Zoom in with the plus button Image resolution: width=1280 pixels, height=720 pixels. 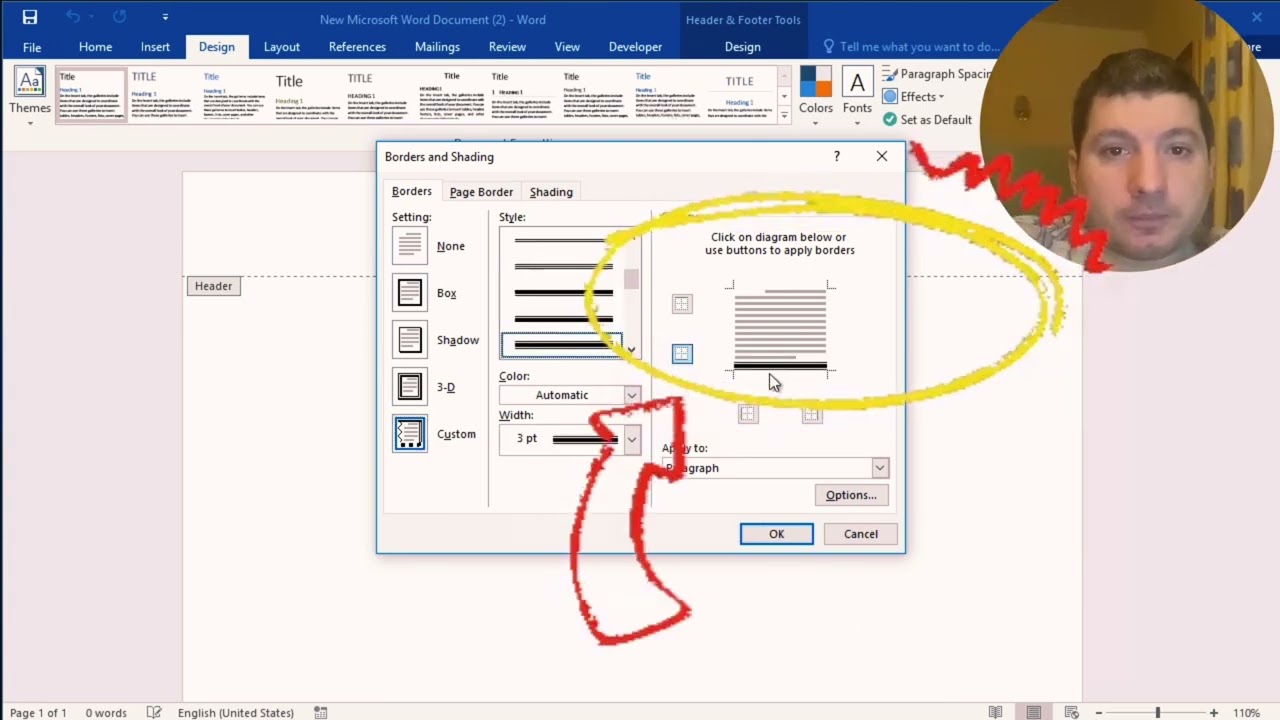[x=1214, y=712]
